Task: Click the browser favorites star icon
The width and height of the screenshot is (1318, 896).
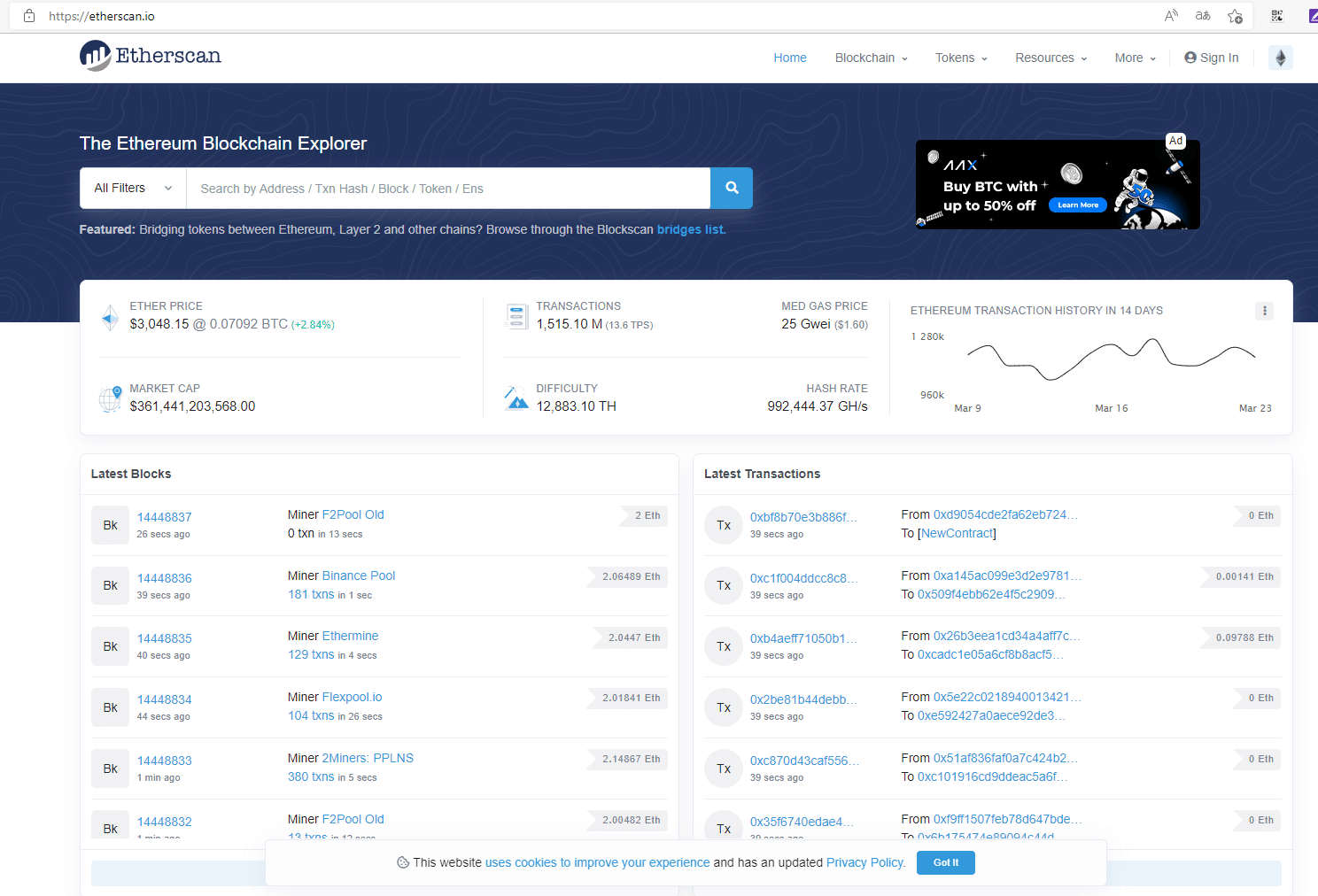Action: click(1234, 16)
